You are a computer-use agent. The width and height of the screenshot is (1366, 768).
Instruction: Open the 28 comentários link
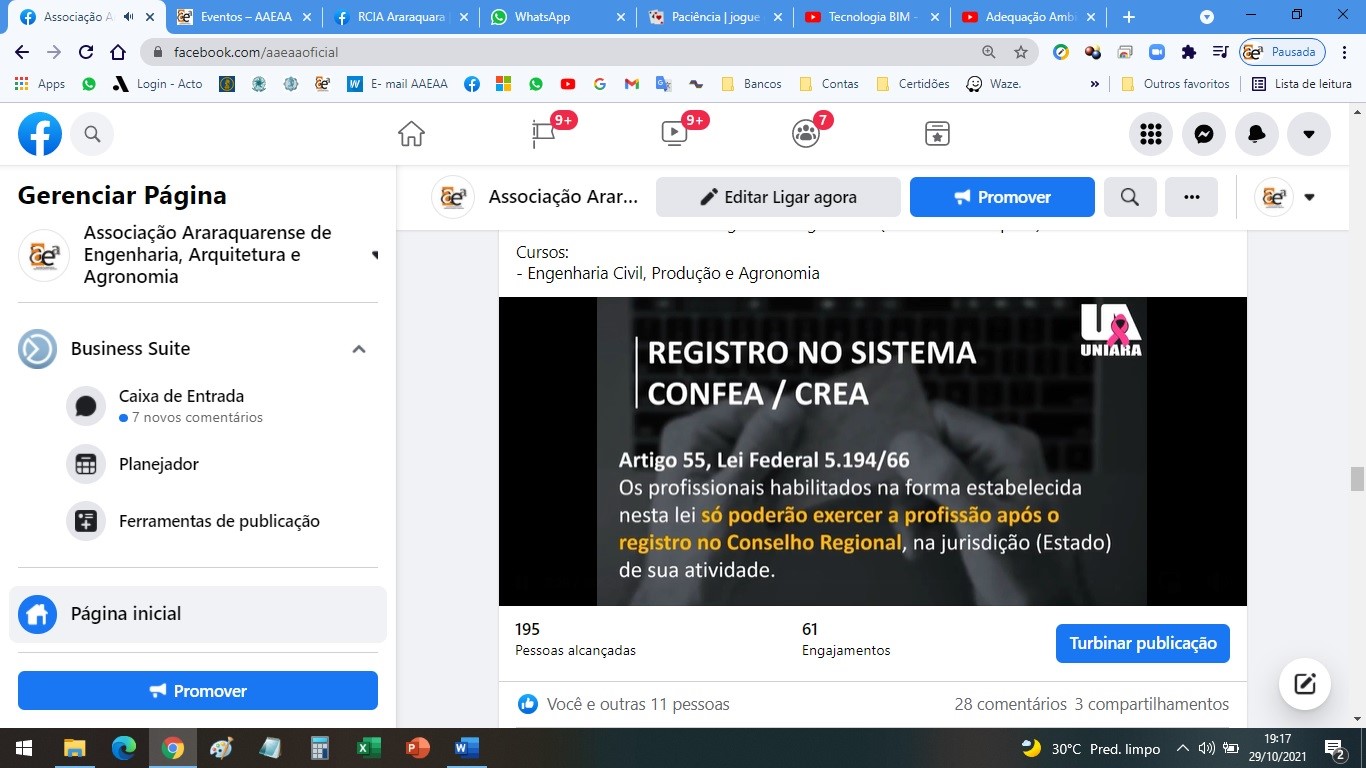pos(1010,704)
